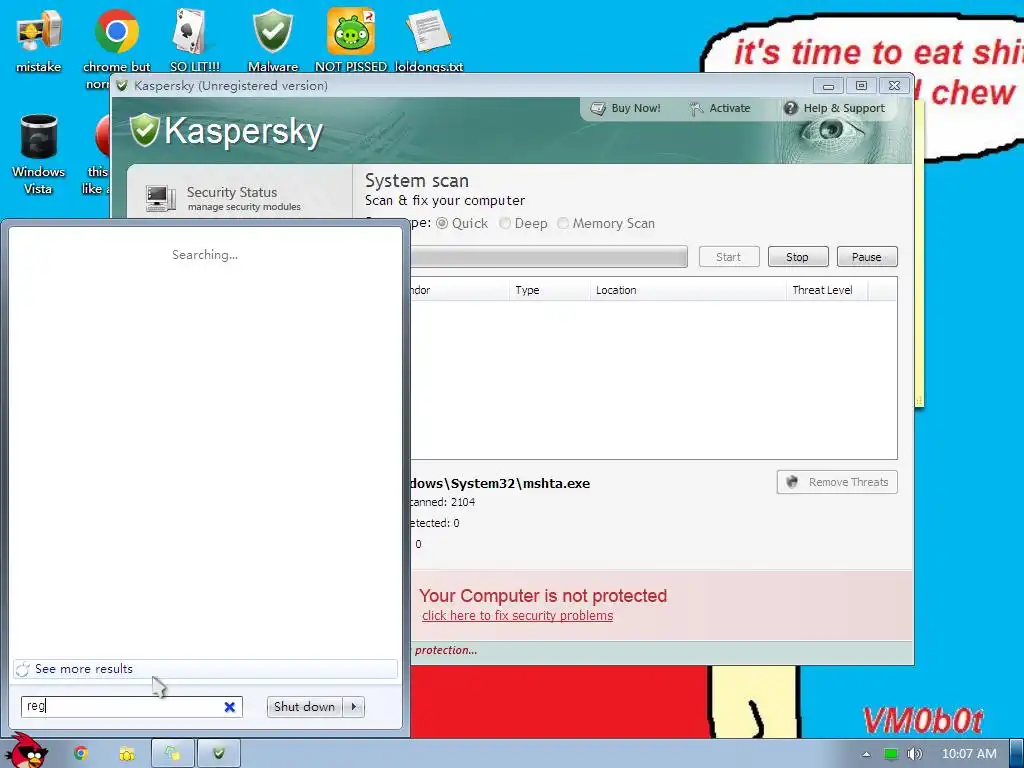The height and width of the screenshot is (768, 1024).
Task: Maximize the Kaspersky window
Action: point(861,86)
